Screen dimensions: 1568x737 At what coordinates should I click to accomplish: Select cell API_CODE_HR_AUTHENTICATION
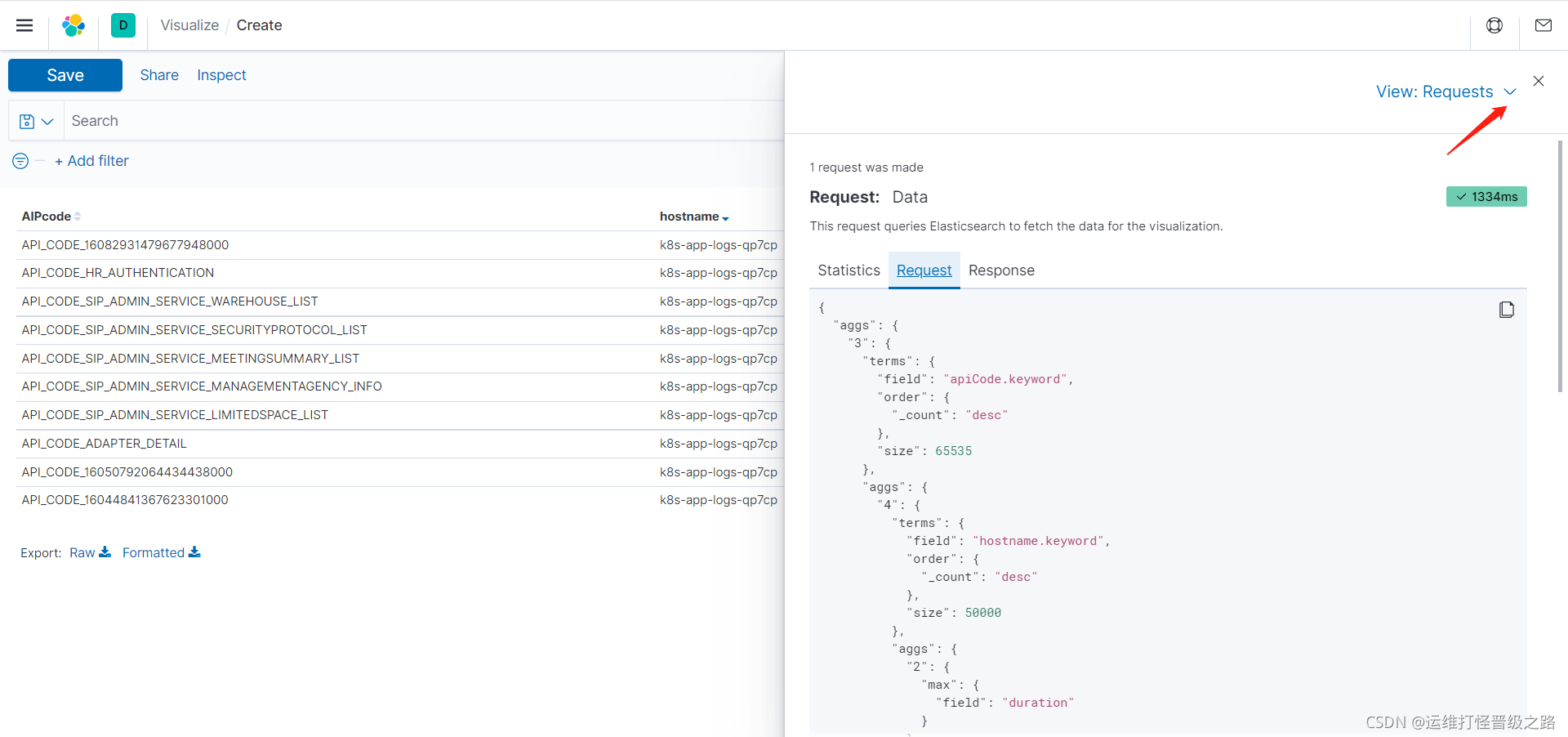118,273
